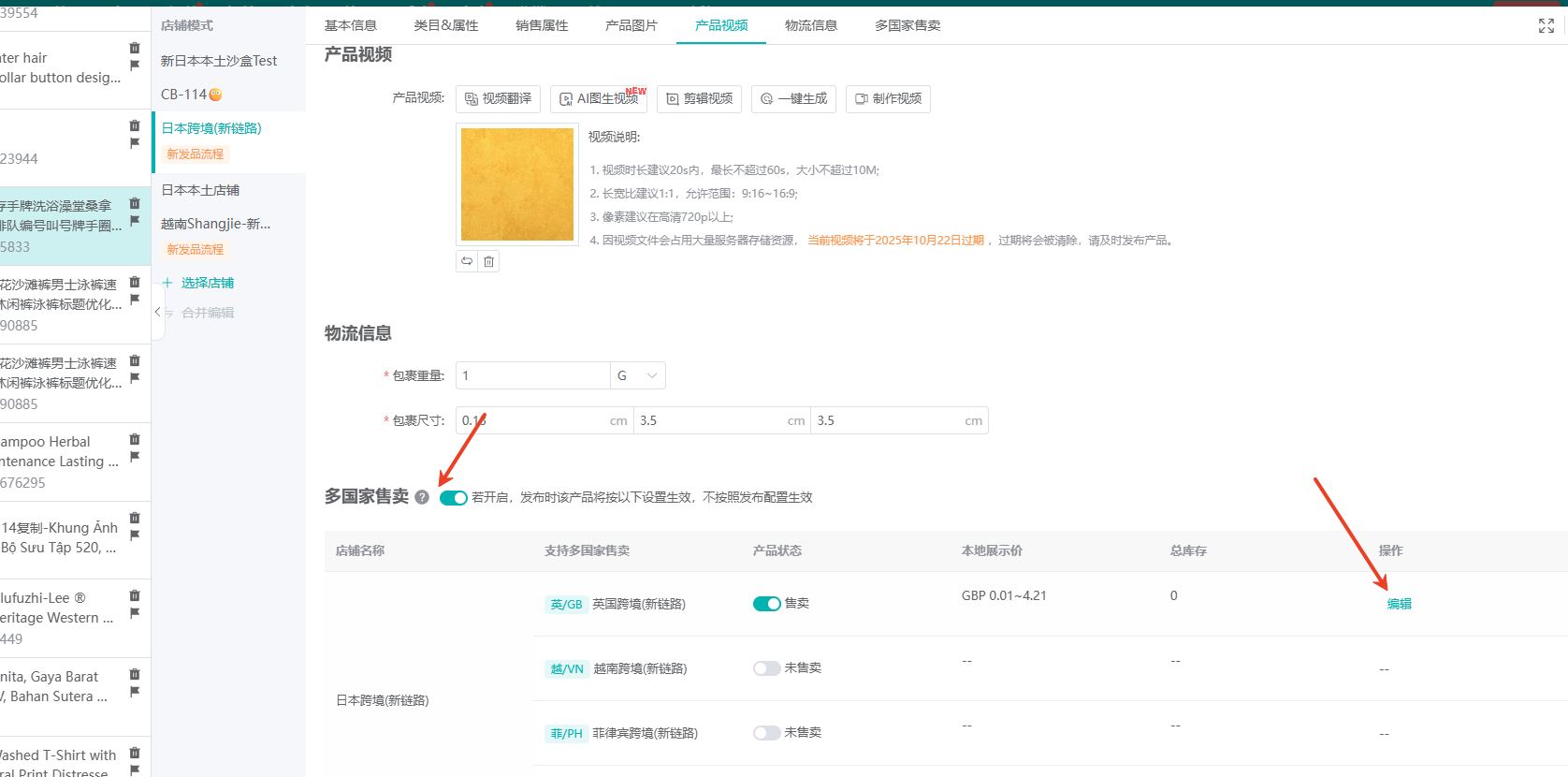Screen dimensions: 1568x777
Task: Switch to the 物流信息 tab
Action: point(810,25)
